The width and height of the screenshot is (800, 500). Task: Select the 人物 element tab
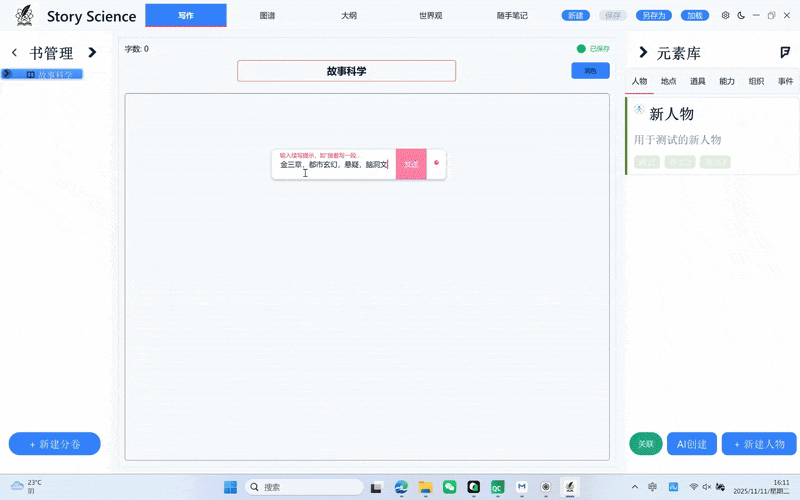pyautogui.click(x=639, y=81)
